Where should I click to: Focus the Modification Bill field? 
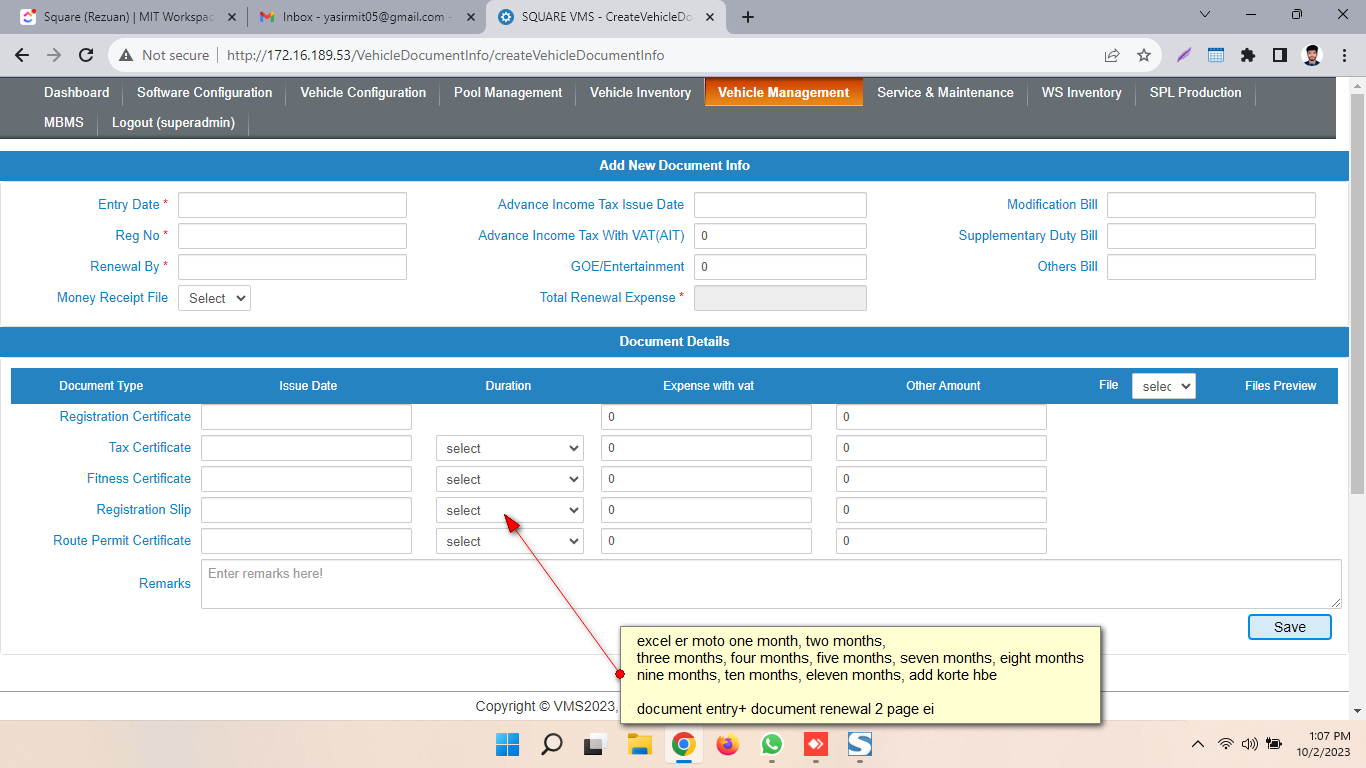(1211, 205)
